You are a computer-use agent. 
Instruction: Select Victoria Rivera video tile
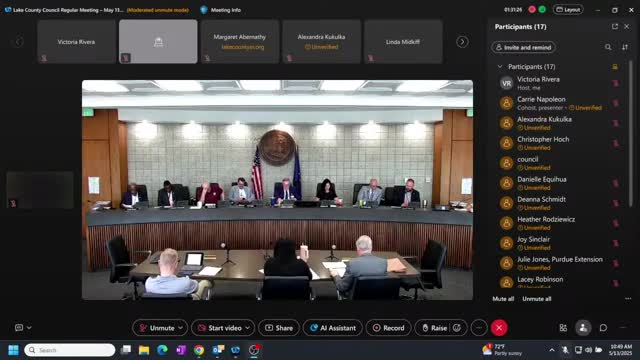(x=76, y=42)
